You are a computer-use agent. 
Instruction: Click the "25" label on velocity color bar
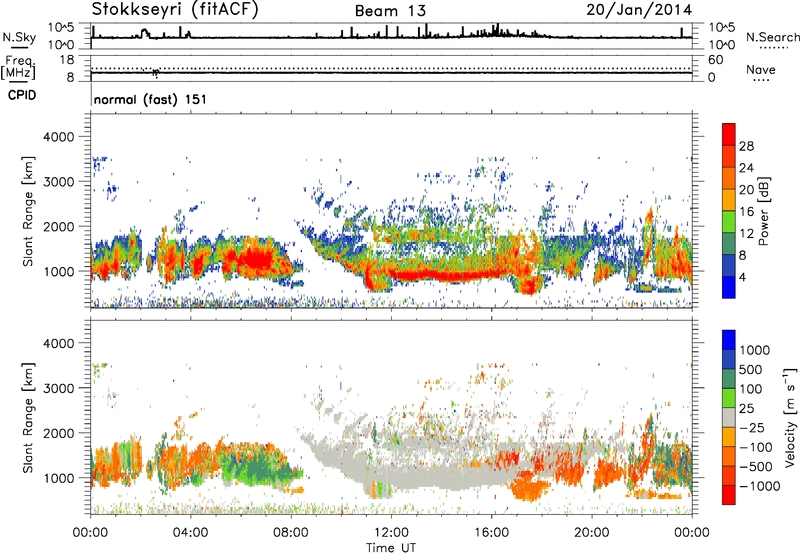(x=747, y=409)
